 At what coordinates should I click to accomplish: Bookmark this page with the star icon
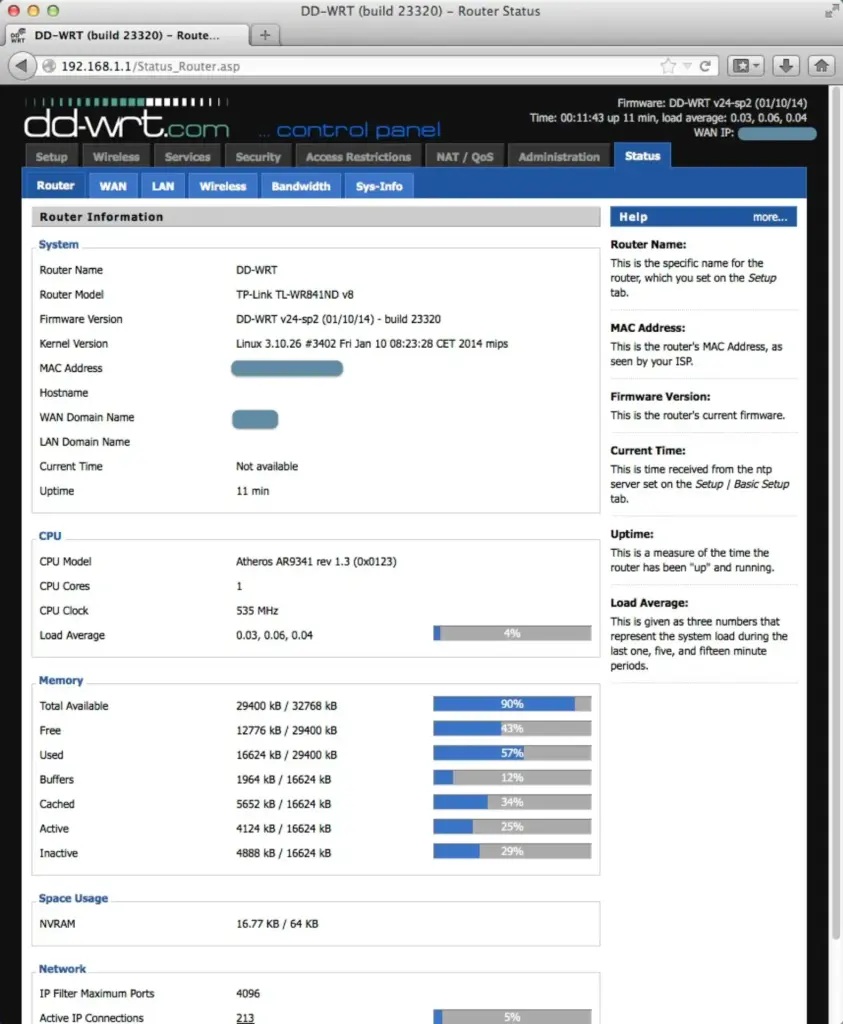(667, 66)
